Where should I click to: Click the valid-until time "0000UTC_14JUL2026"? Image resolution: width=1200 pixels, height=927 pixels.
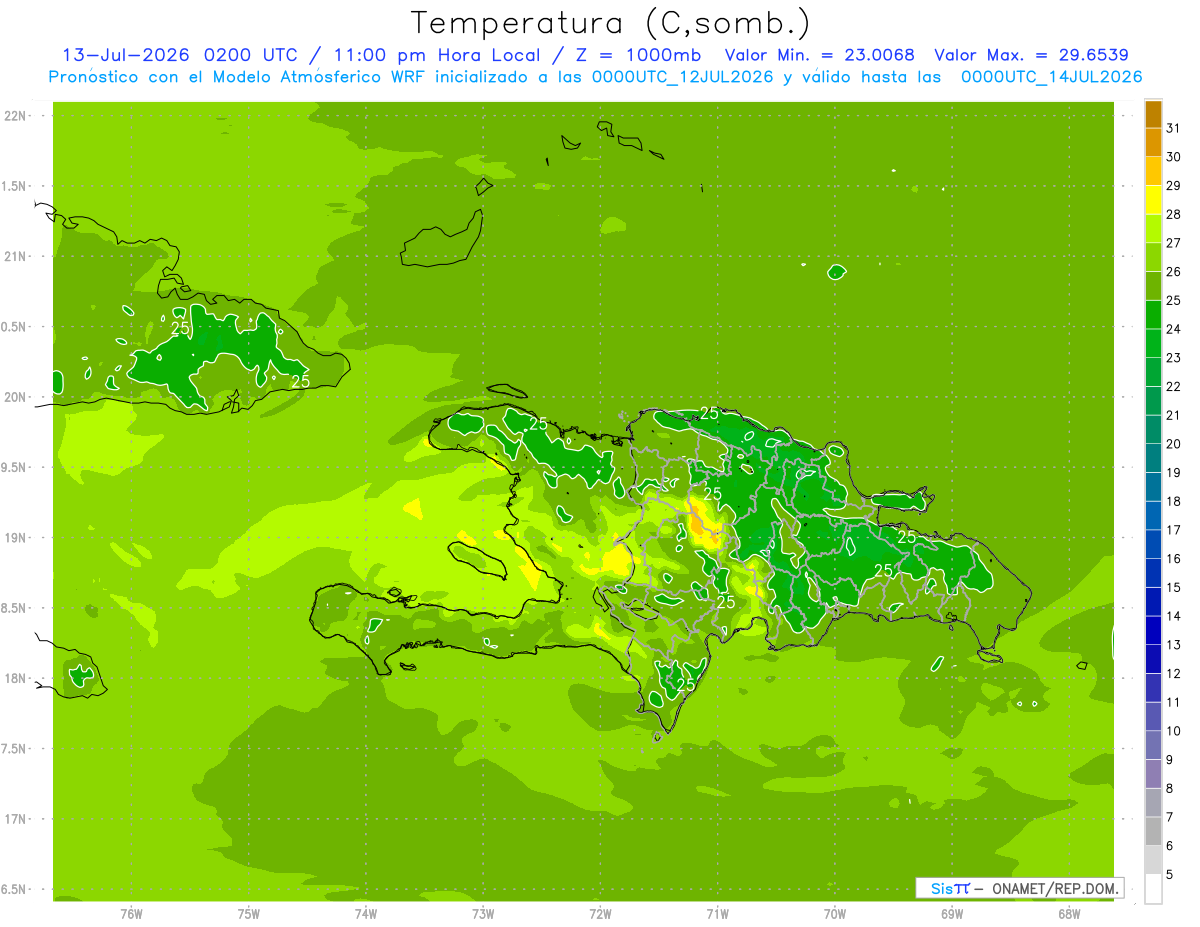pyautogui.click(x=1051, y=77)
